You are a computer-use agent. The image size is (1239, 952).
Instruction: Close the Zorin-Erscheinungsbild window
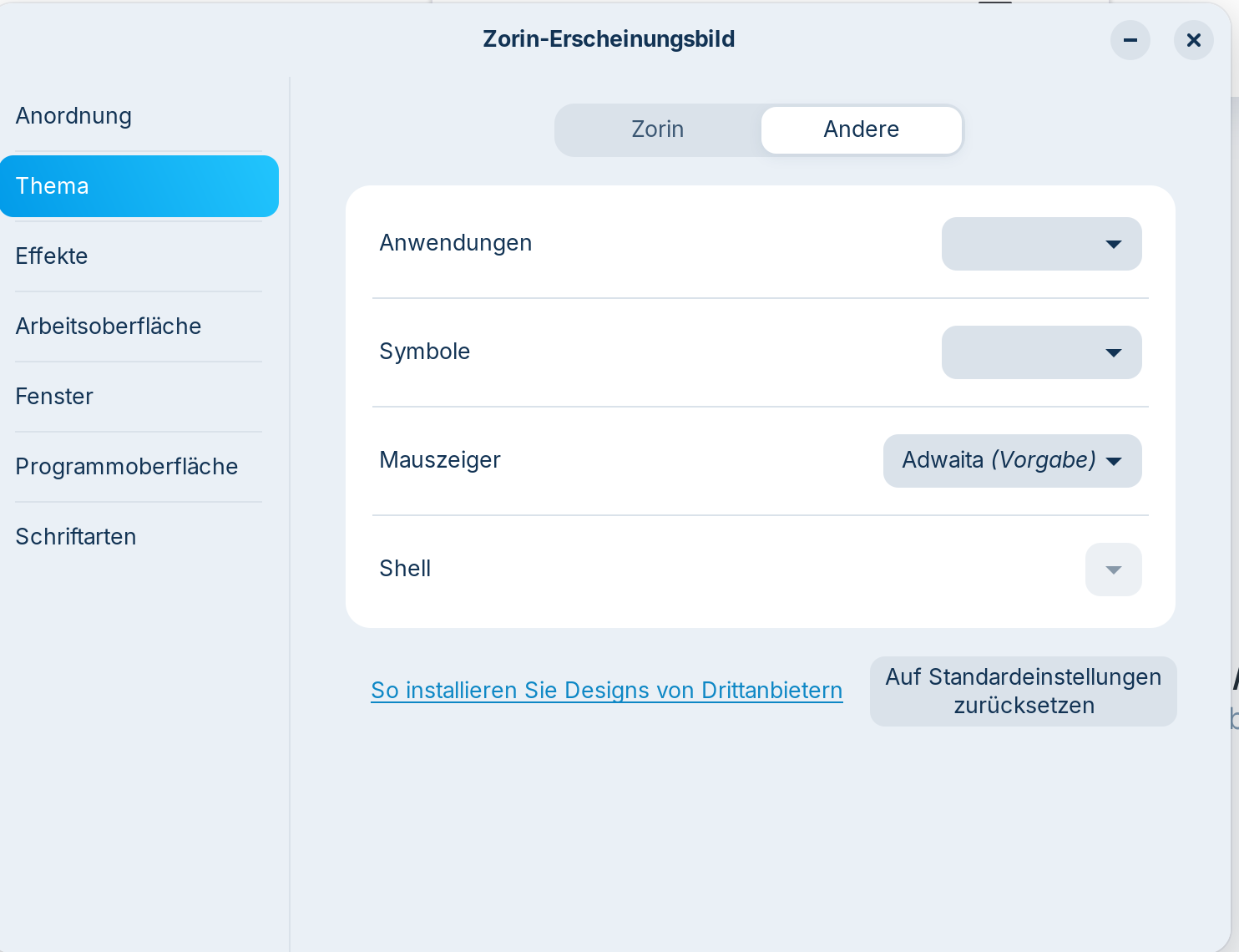click(1193, 40)
